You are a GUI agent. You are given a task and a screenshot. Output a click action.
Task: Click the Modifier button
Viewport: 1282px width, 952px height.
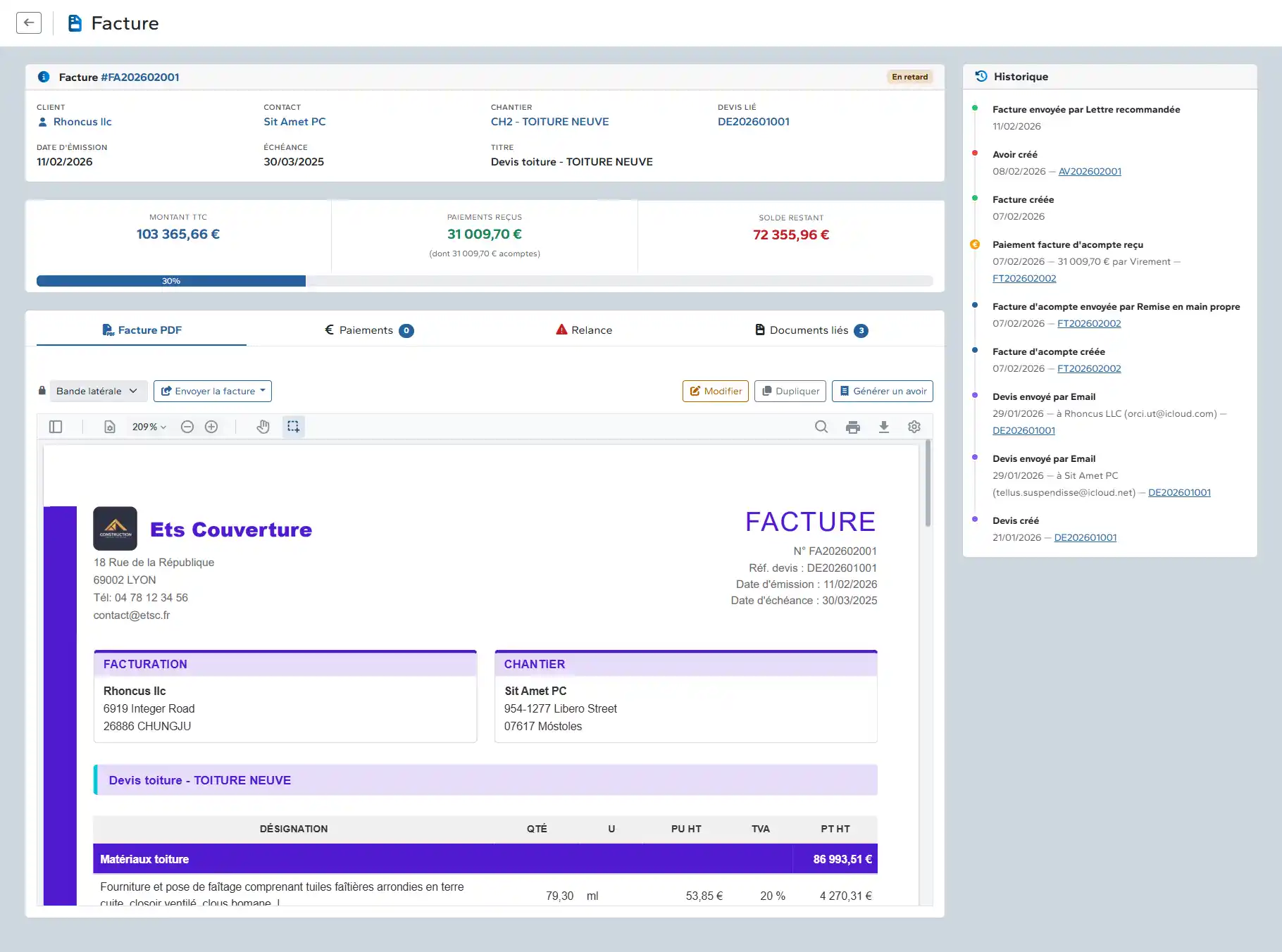(x=715, y=392)
